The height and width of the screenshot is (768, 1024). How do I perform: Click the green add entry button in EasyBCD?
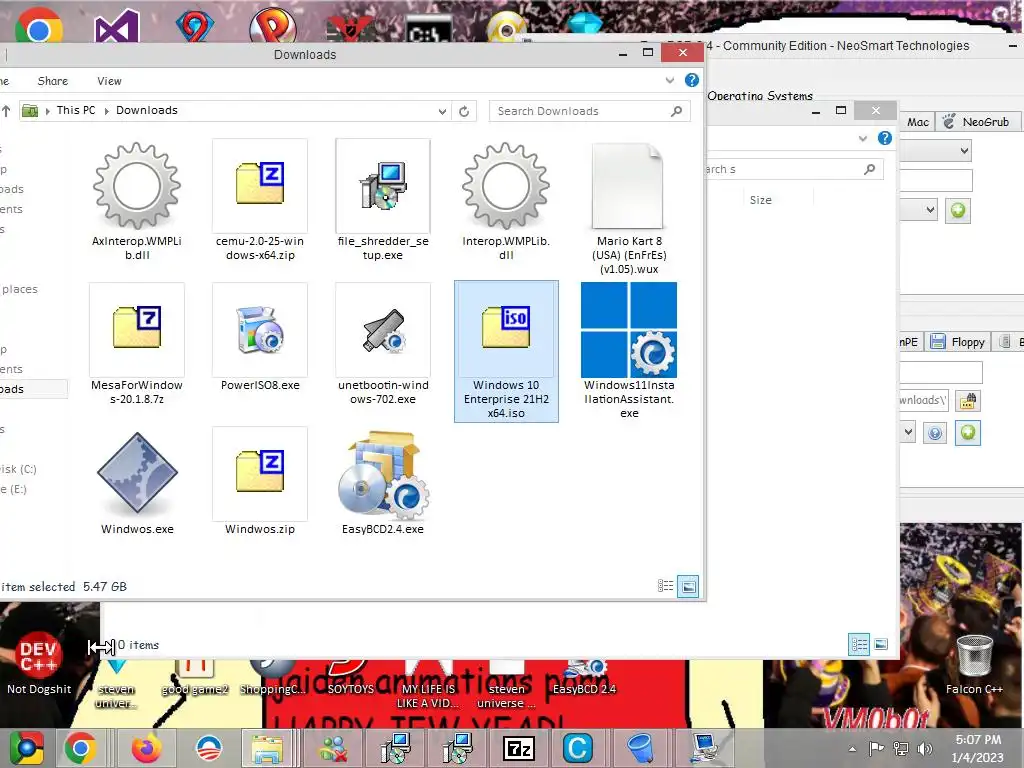click(957, 210)
